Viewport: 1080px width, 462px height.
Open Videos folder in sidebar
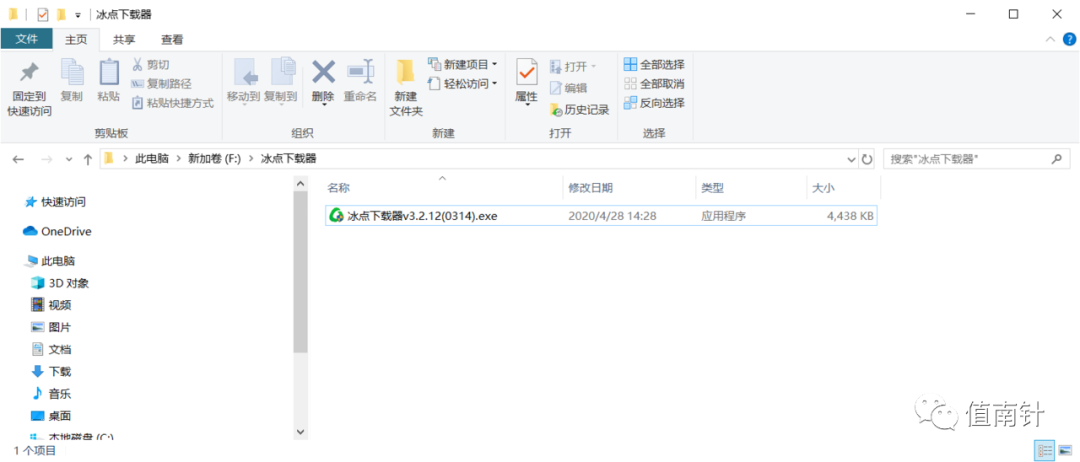point(52,305)
